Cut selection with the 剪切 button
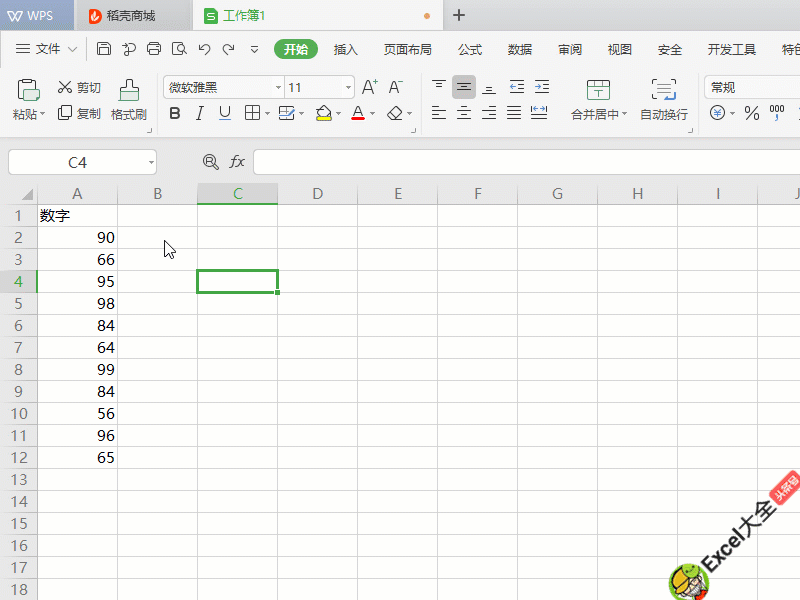 point(79,87)
